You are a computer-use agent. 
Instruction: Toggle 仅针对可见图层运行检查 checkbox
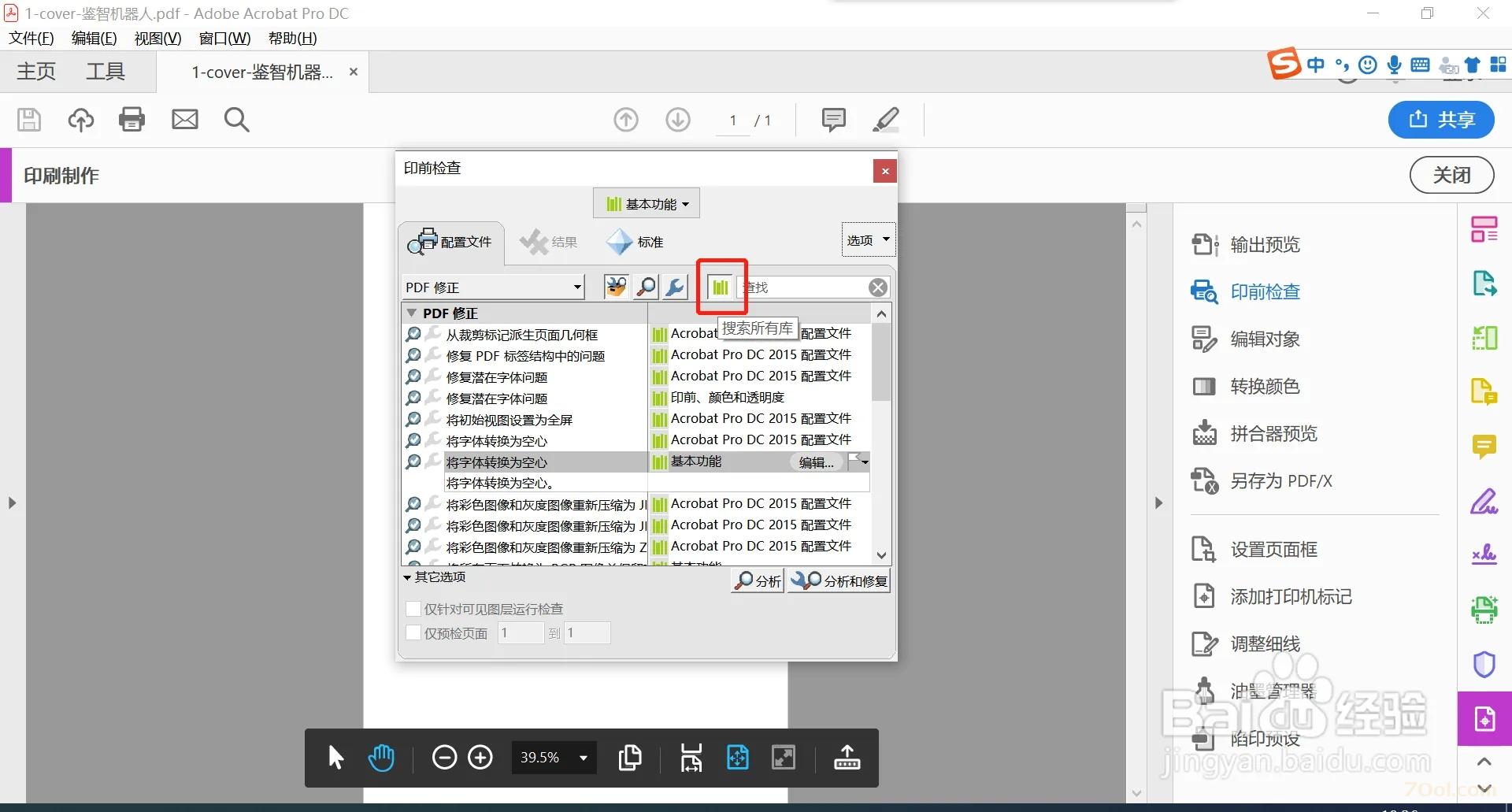click(413, 609)
